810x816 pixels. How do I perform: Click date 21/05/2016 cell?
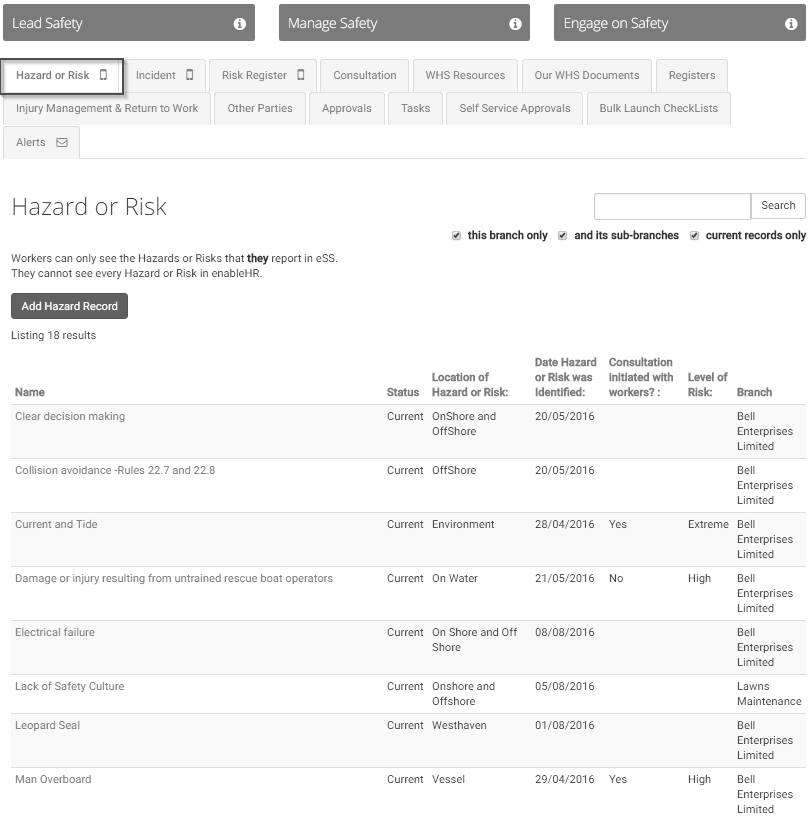[x=564, y=579]
